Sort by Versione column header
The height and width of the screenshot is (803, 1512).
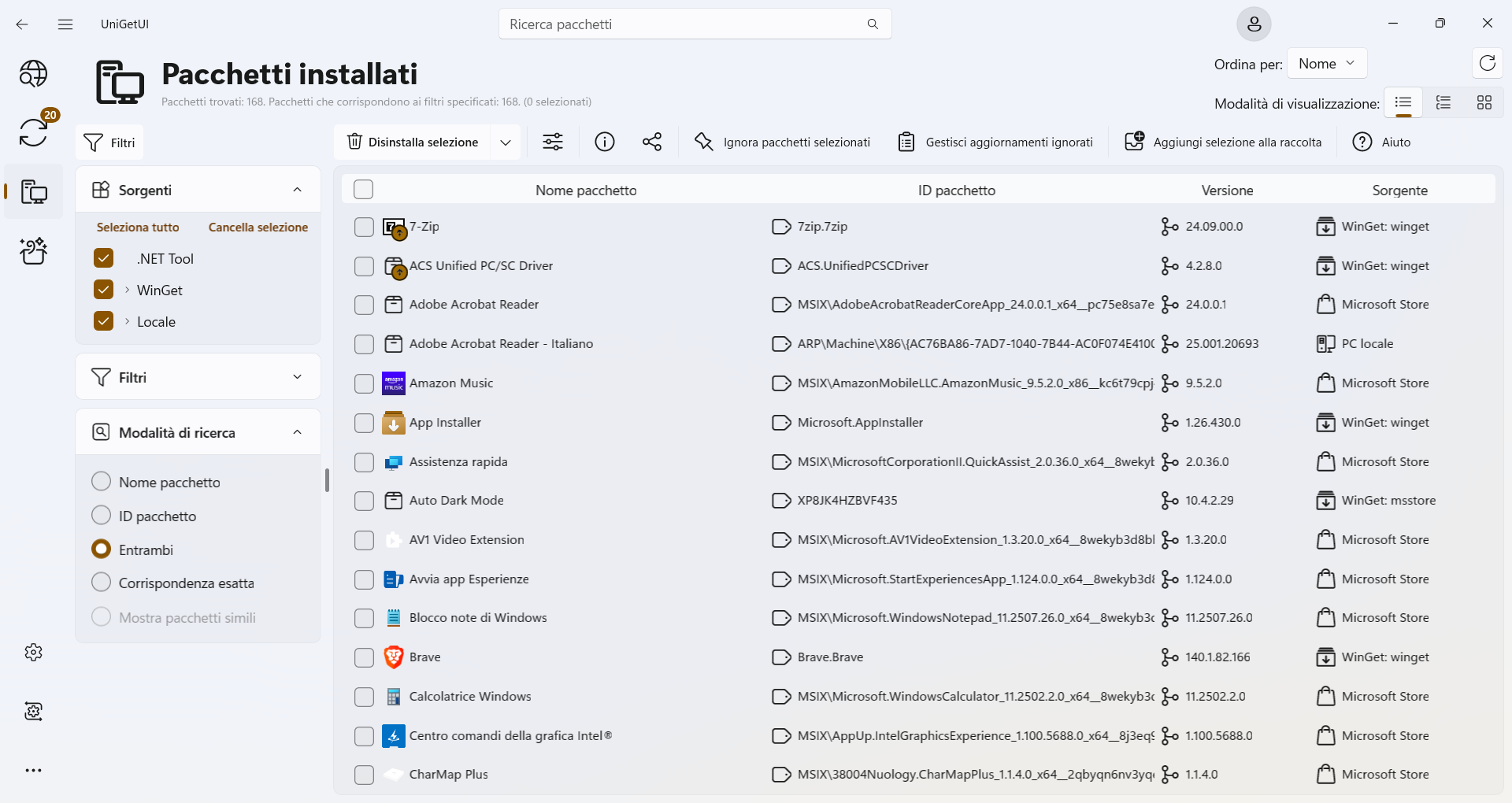(1227, 191)
